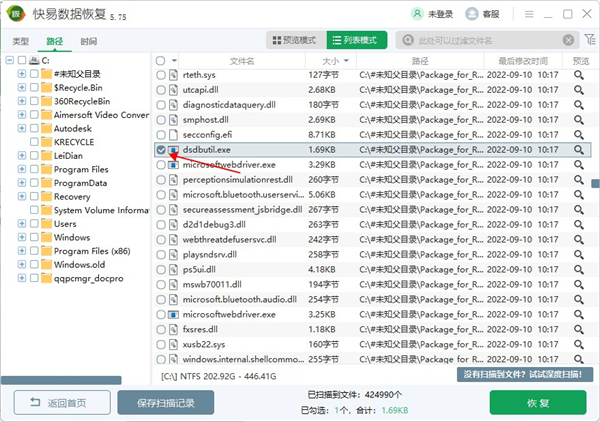Expand the Recovery folder node
This screenshot has height=422, width=600.
pos(22,196)
